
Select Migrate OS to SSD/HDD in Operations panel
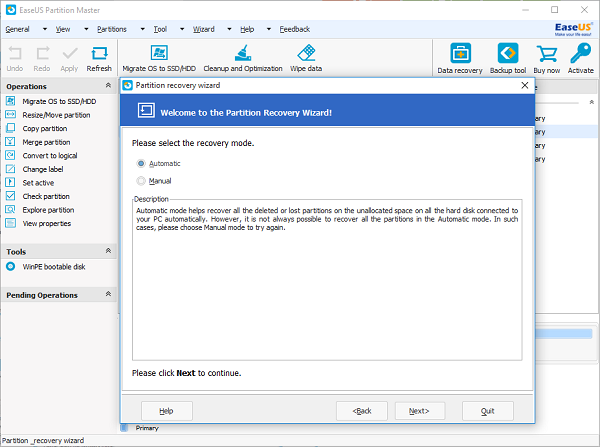[59, 101]
